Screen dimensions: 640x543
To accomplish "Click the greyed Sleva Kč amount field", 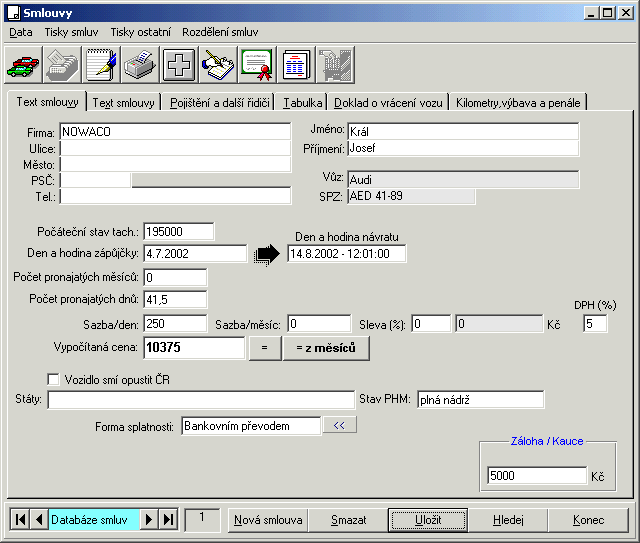I will (x=499, y=324).
